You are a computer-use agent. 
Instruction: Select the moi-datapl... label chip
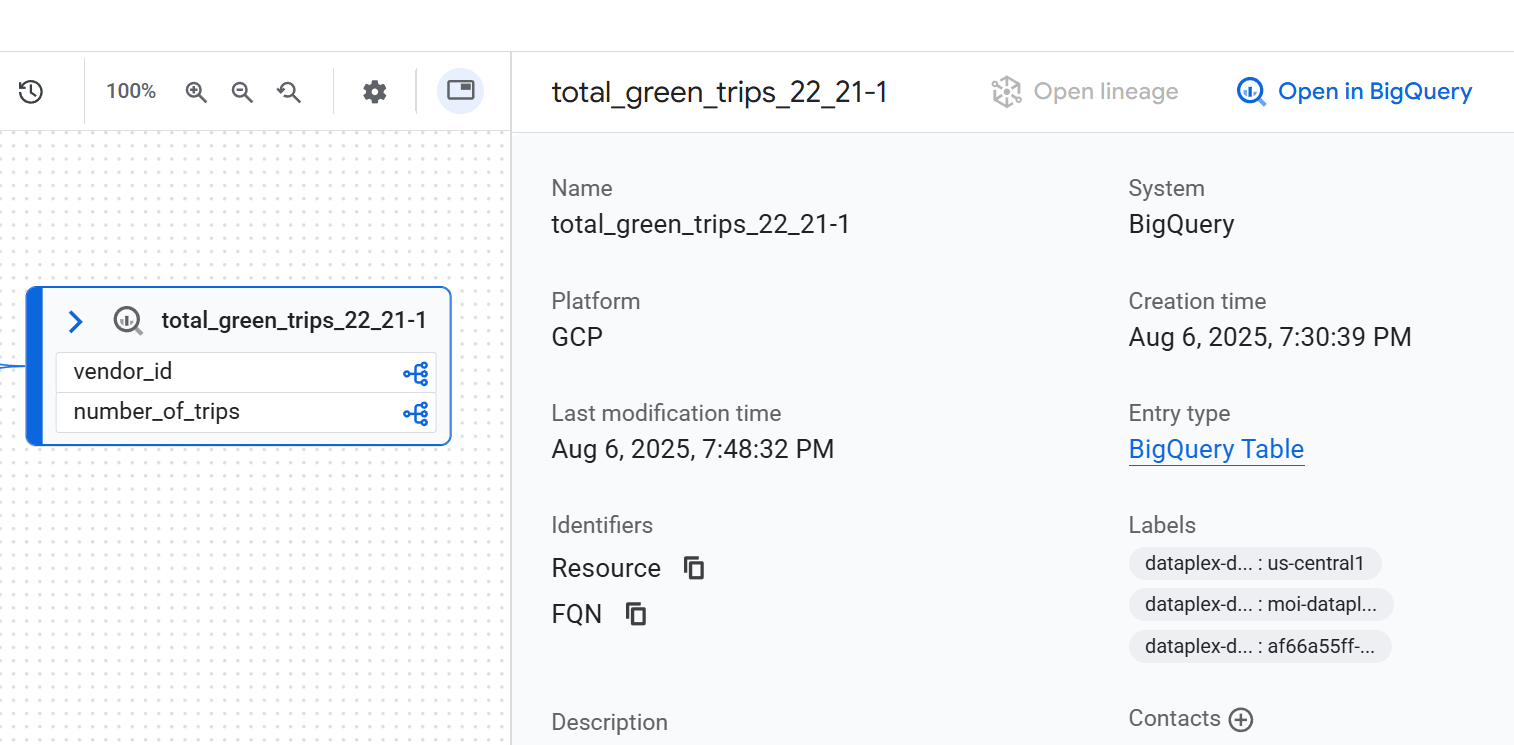coord(1260,604)
